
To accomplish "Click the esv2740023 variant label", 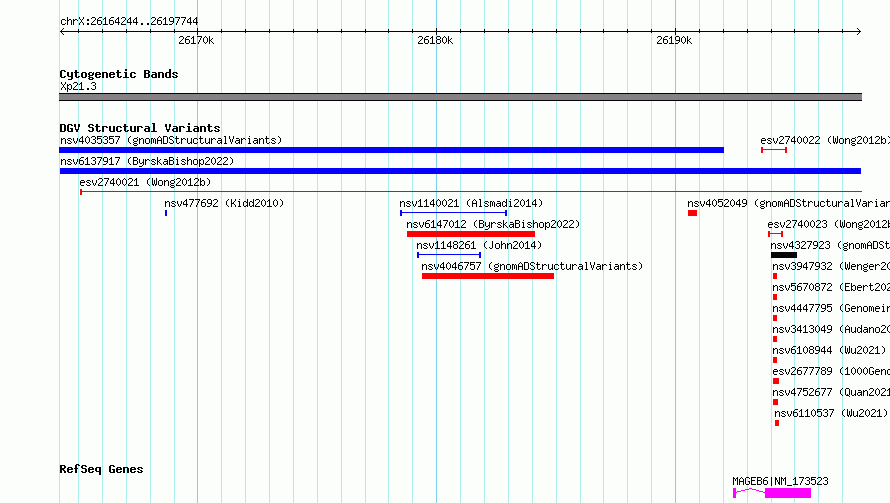I will point(829,224).
